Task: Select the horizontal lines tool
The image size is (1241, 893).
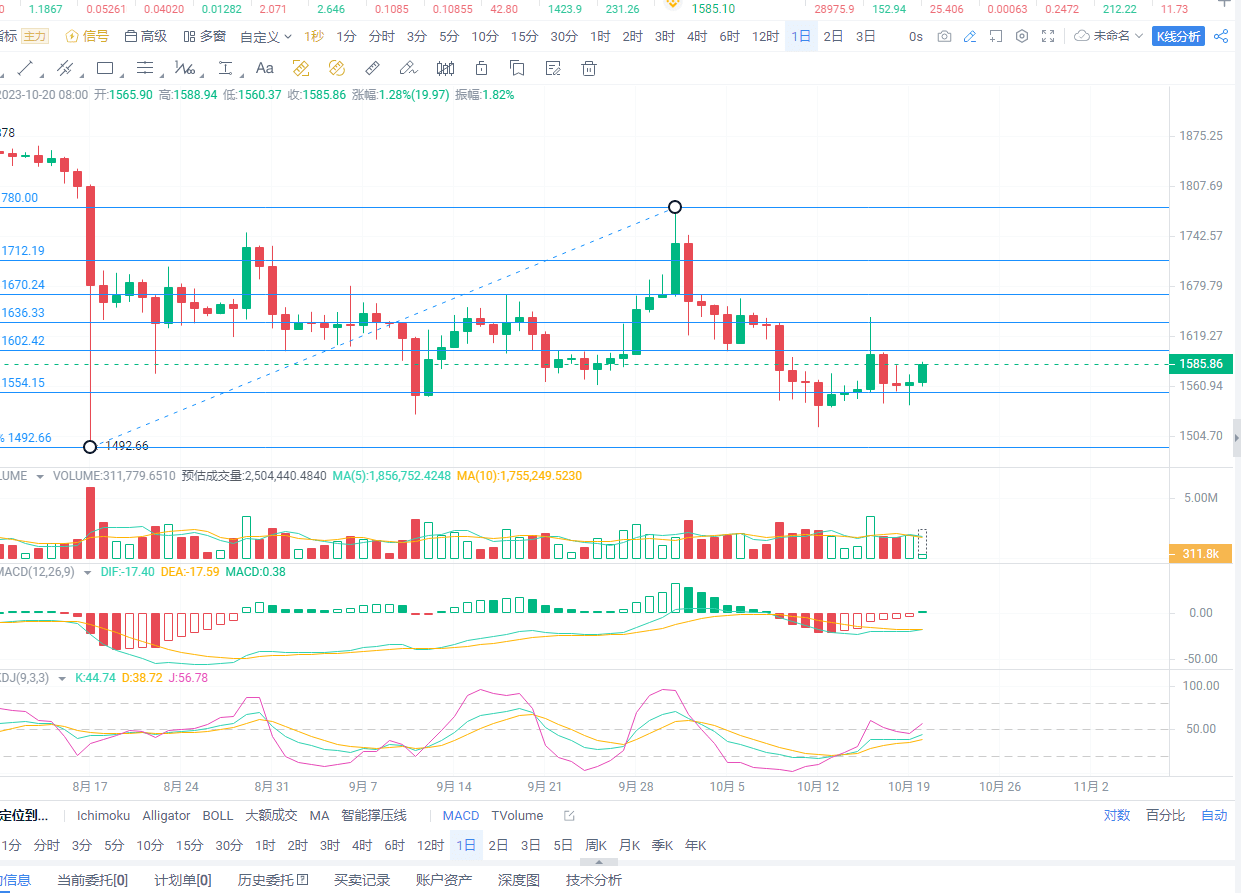Action: pos(145,68)
